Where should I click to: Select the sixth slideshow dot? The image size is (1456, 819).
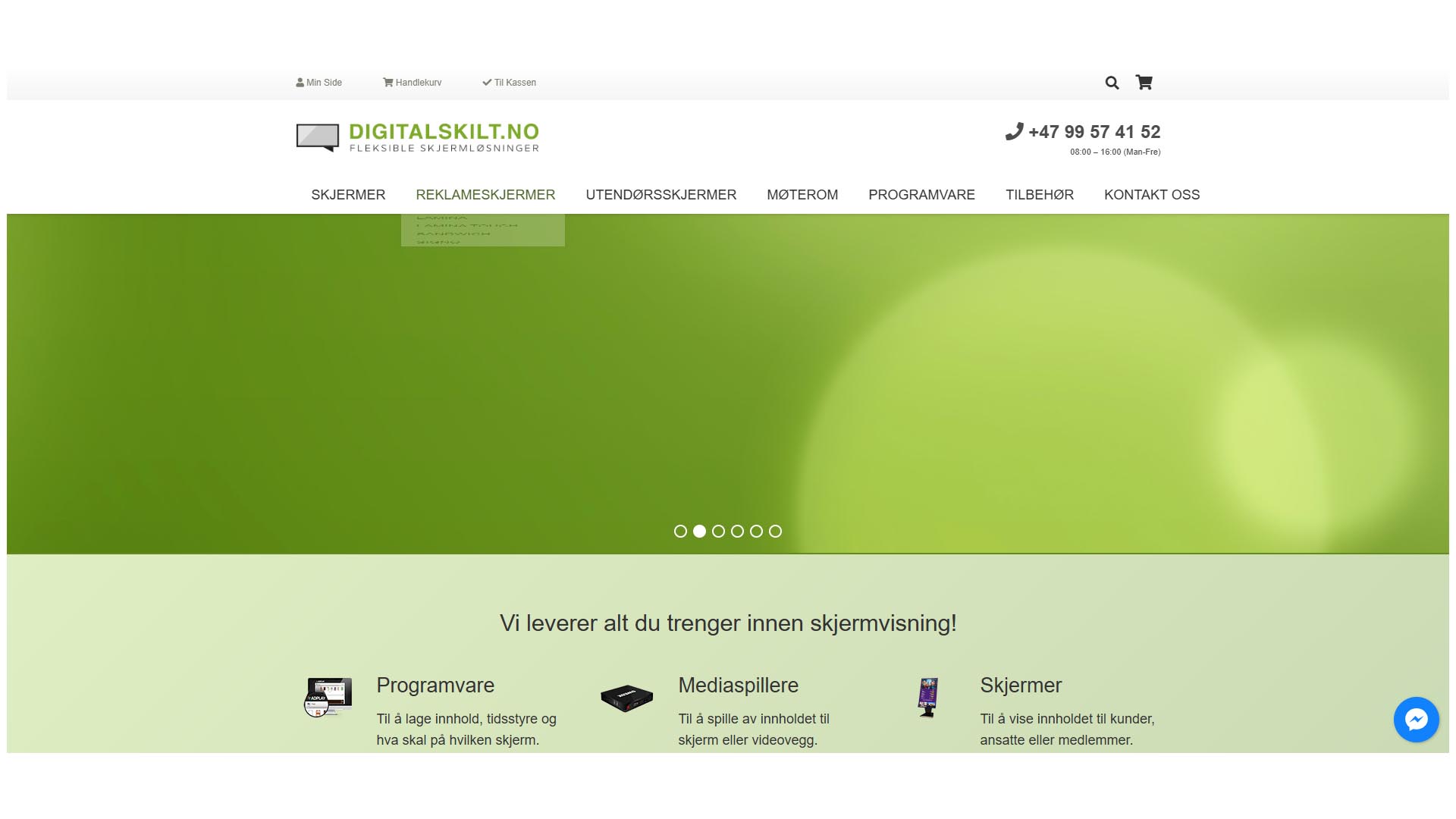775,531
